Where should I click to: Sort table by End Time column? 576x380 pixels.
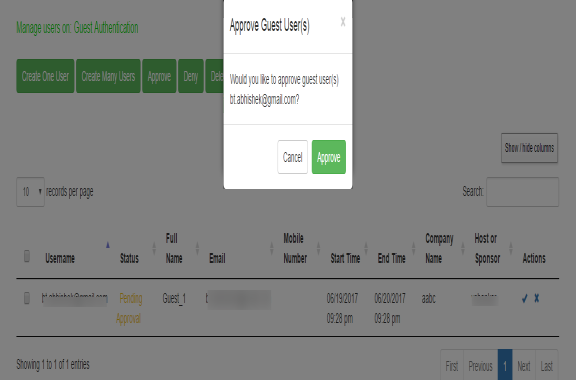(x=392, y=258)
